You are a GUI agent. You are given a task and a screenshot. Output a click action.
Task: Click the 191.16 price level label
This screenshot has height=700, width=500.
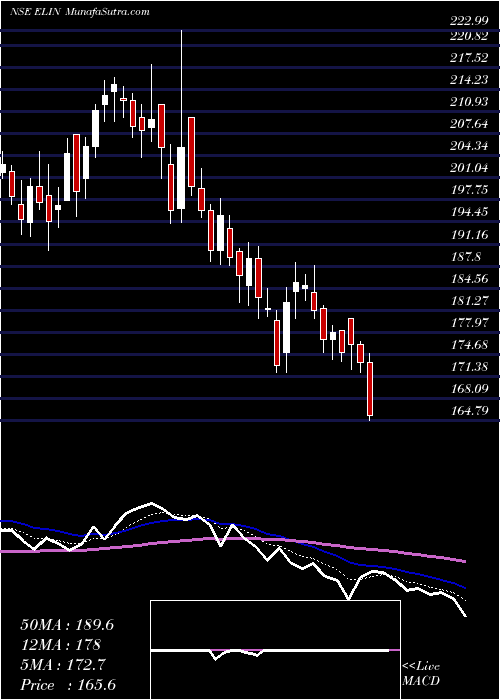click(469, 234)
